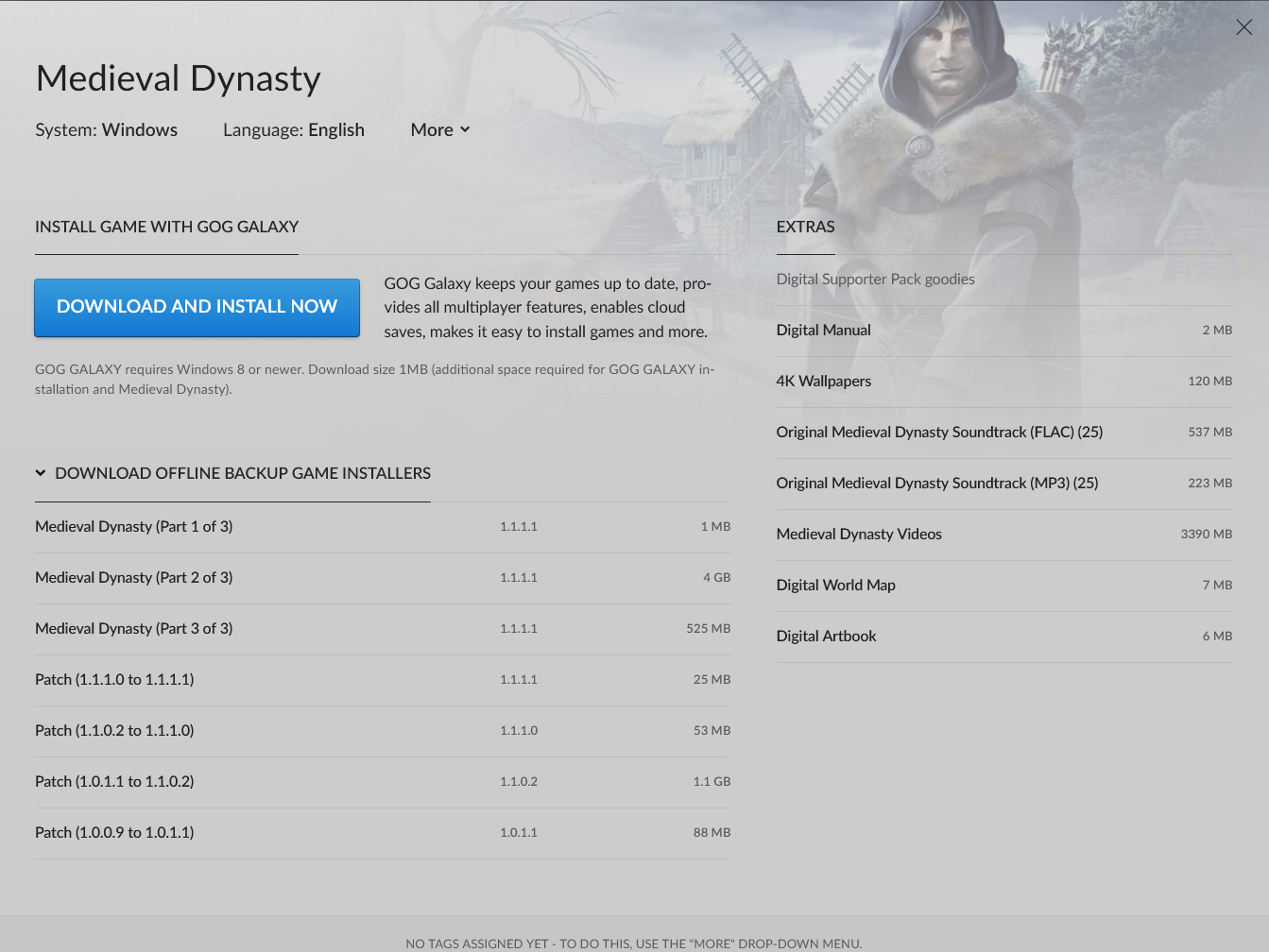Screen dimensions: 1269x952
Task: Change the Language: English selection
Action: click(293, 130)
